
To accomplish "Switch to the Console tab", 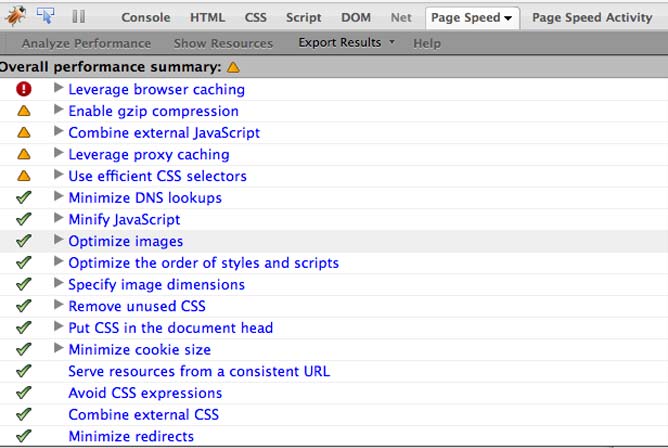I will click(146, 17).
